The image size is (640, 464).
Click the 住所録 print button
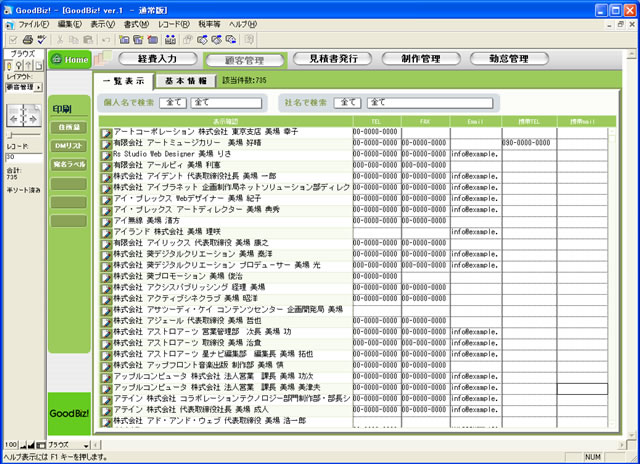pyautogui.click(x=69, y=127)
